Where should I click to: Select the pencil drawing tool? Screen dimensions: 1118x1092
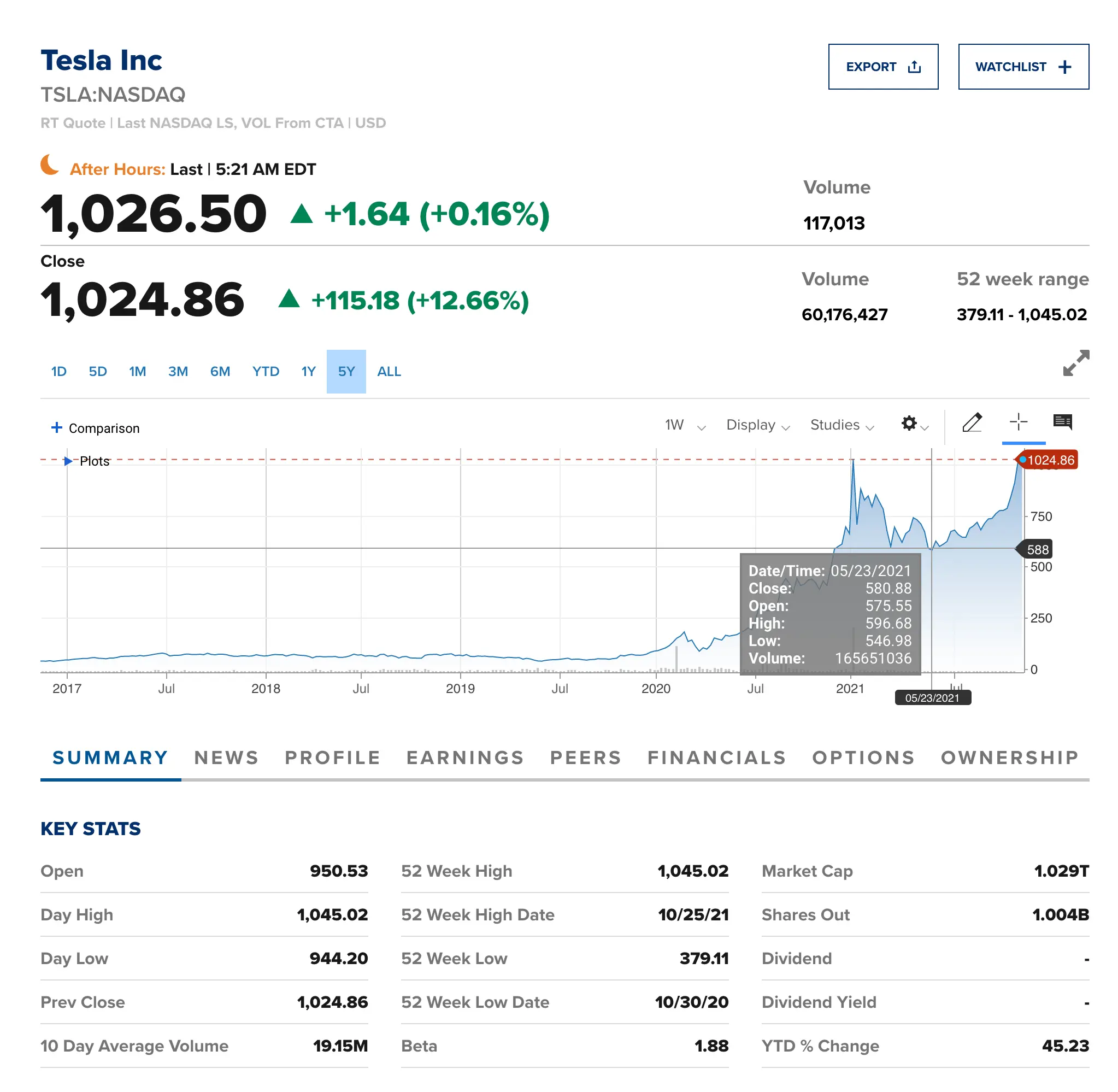(972, 422)
